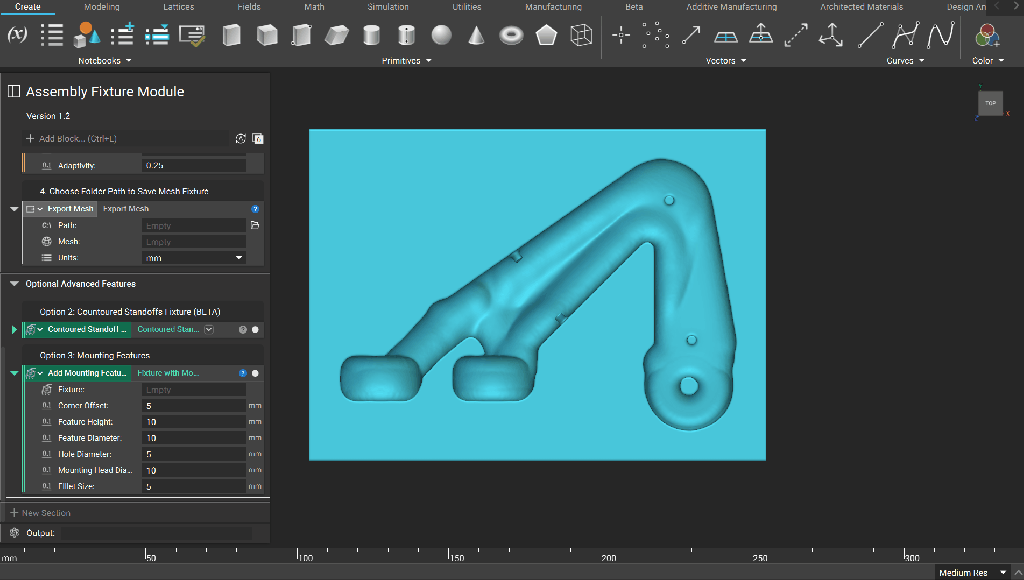The height and width of the screenshot is (580, 1024).
Task: Insert a Cone primitive from the ribbon
Action: [x=476, y=36]
